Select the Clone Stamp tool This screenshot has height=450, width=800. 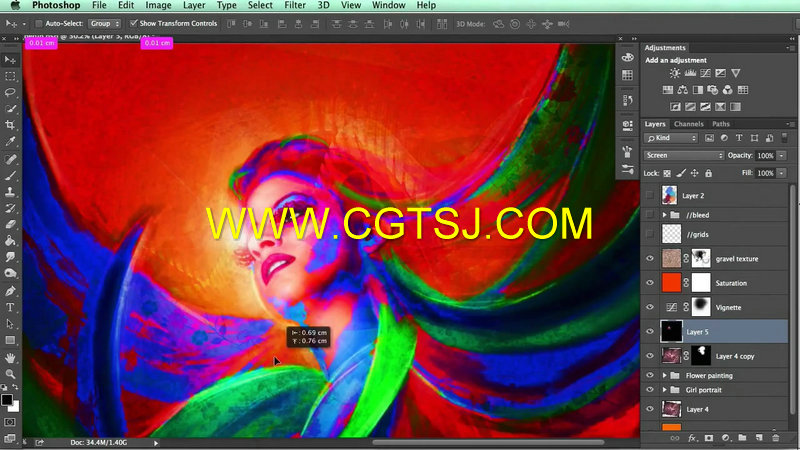tap(10, 192)
